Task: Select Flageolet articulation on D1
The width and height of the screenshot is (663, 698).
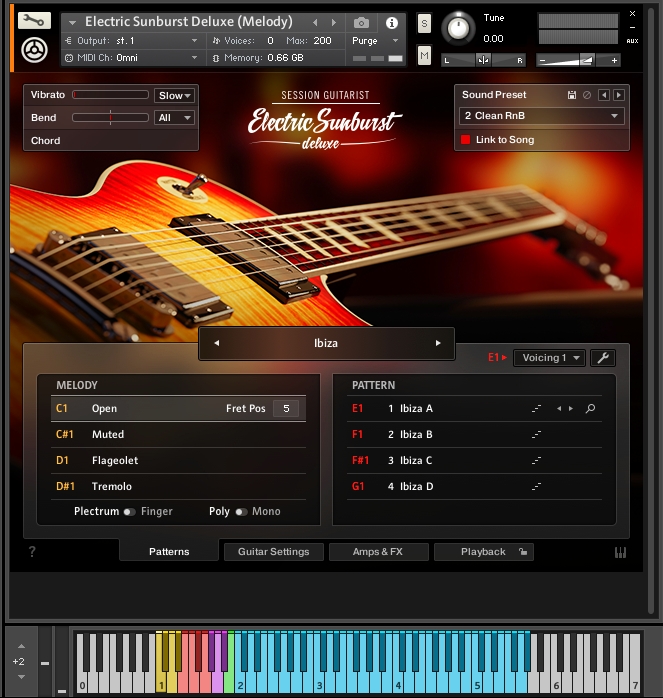Action: pyautogui.click(x=179, y=460)
